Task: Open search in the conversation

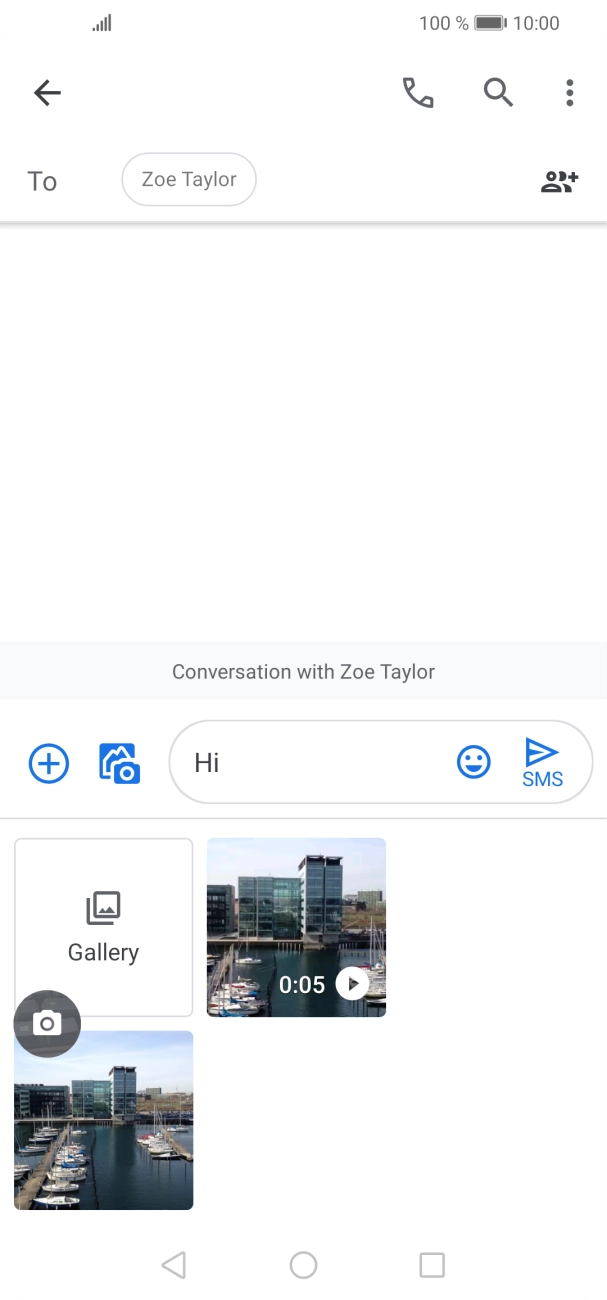Action: (498, 93)
